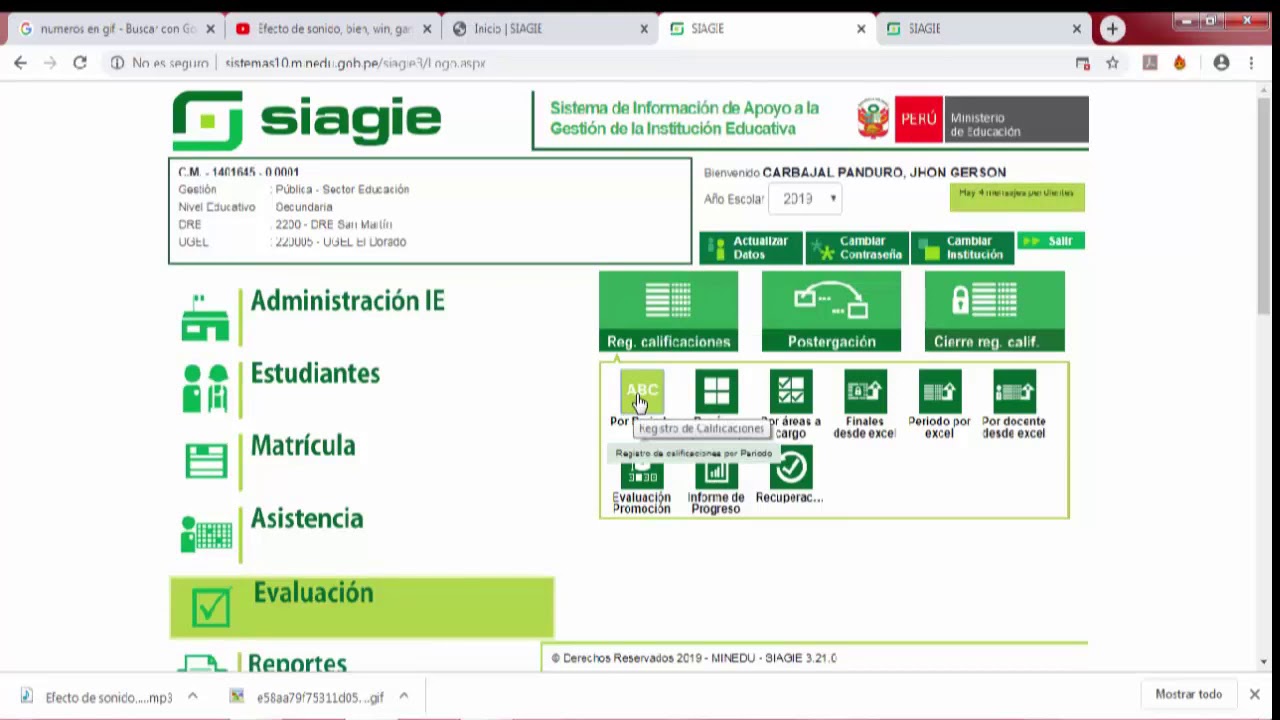Click the 'Cambiar Contraseña' button

pos(857,248)
